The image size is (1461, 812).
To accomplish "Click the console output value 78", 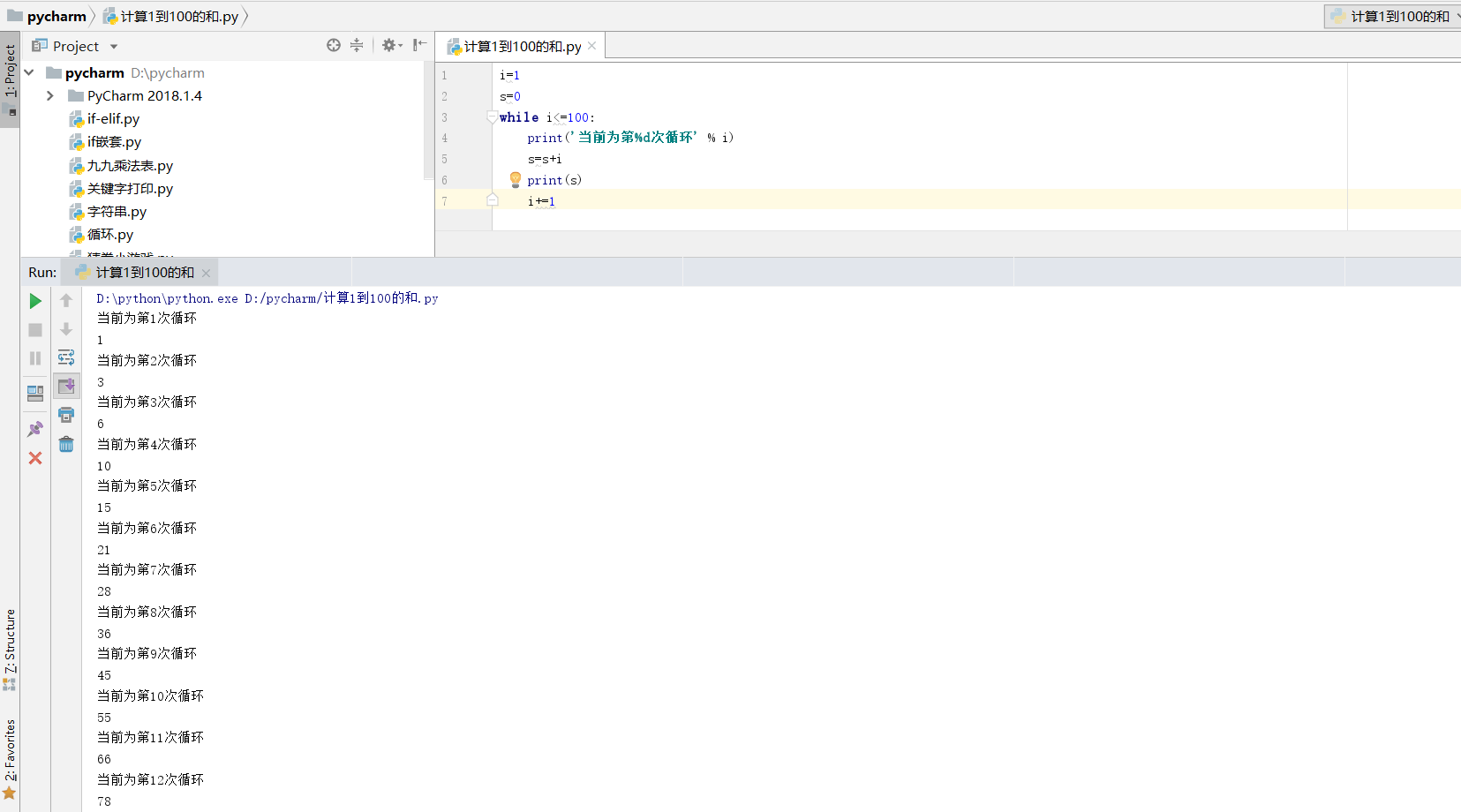I will tap(104, 801).
